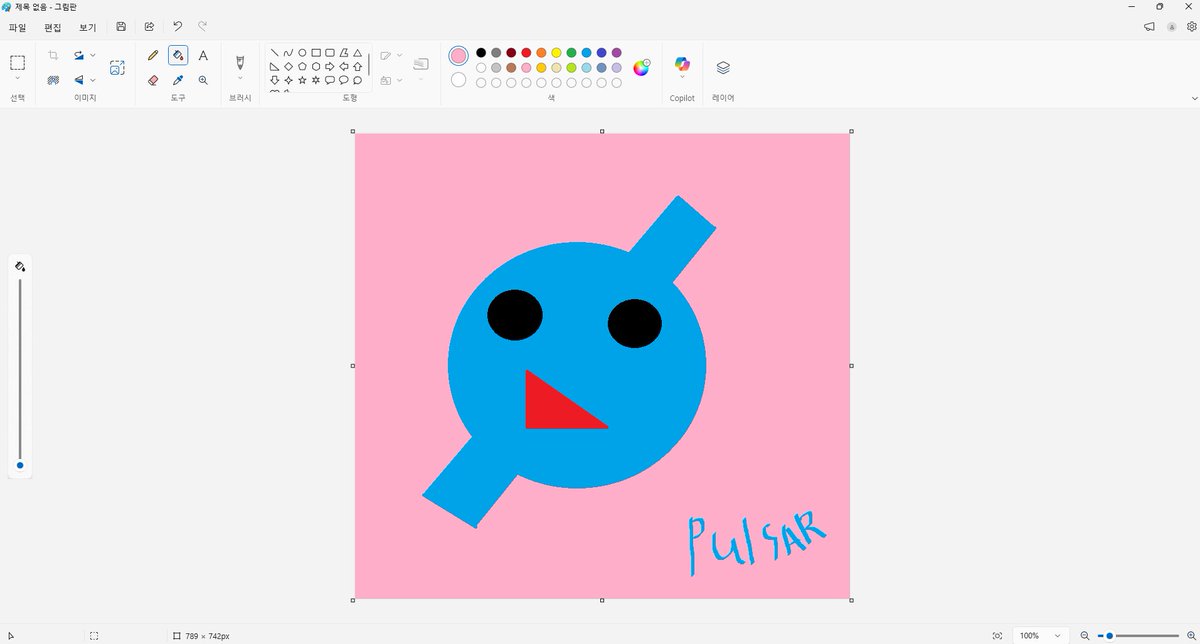Viewport: 1200px width, 644px height.
Task: Activate the Magnifier tool
Action: coord(203,80)
